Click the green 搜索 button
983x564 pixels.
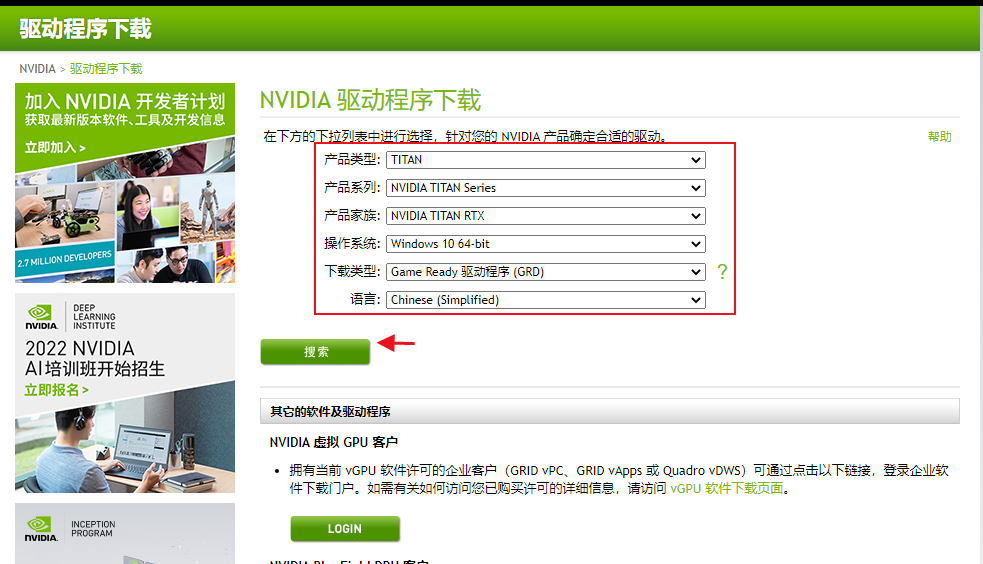click(x=315, y=352)
